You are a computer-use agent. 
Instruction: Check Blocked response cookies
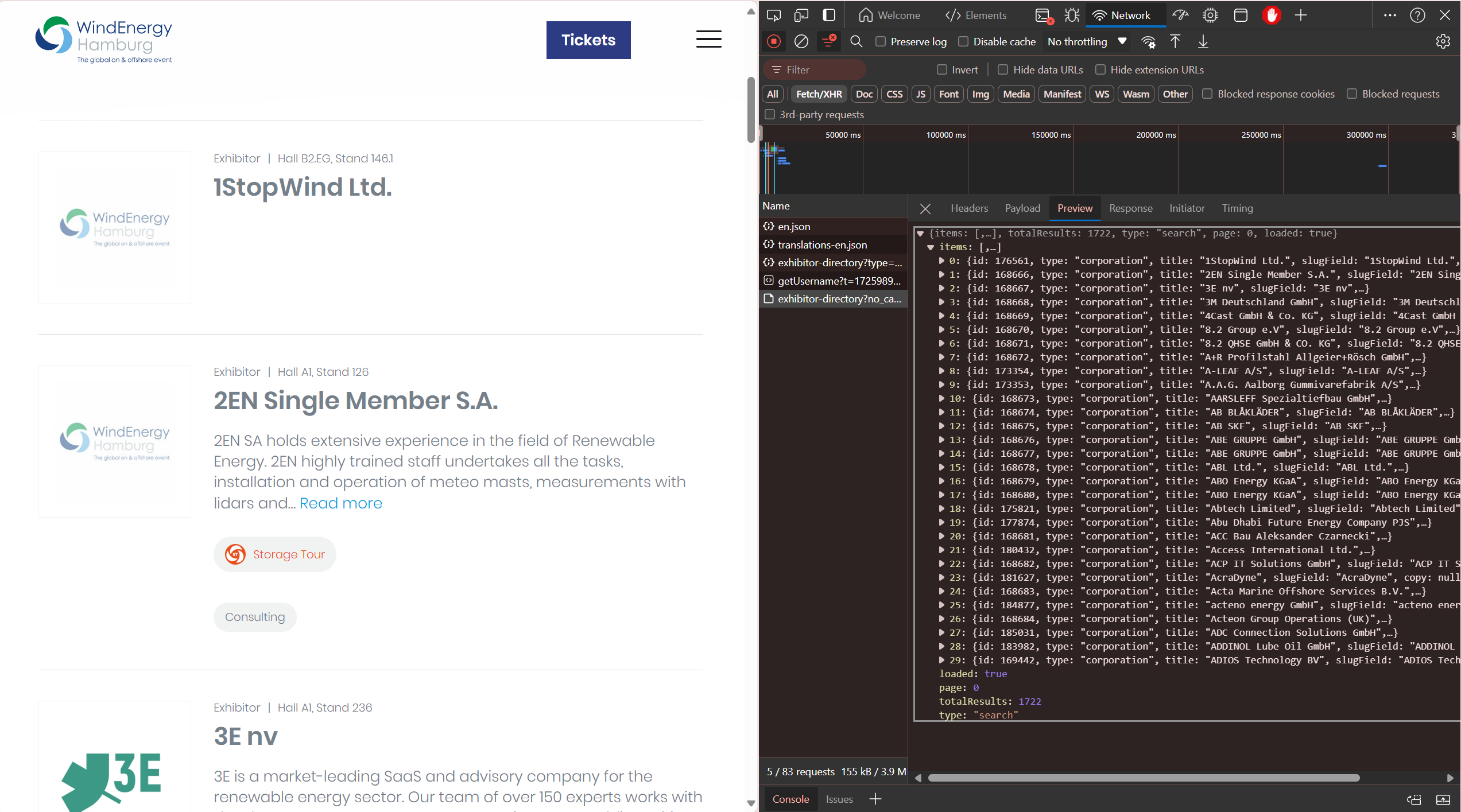pyautogui.click(x=1208, y=94)
